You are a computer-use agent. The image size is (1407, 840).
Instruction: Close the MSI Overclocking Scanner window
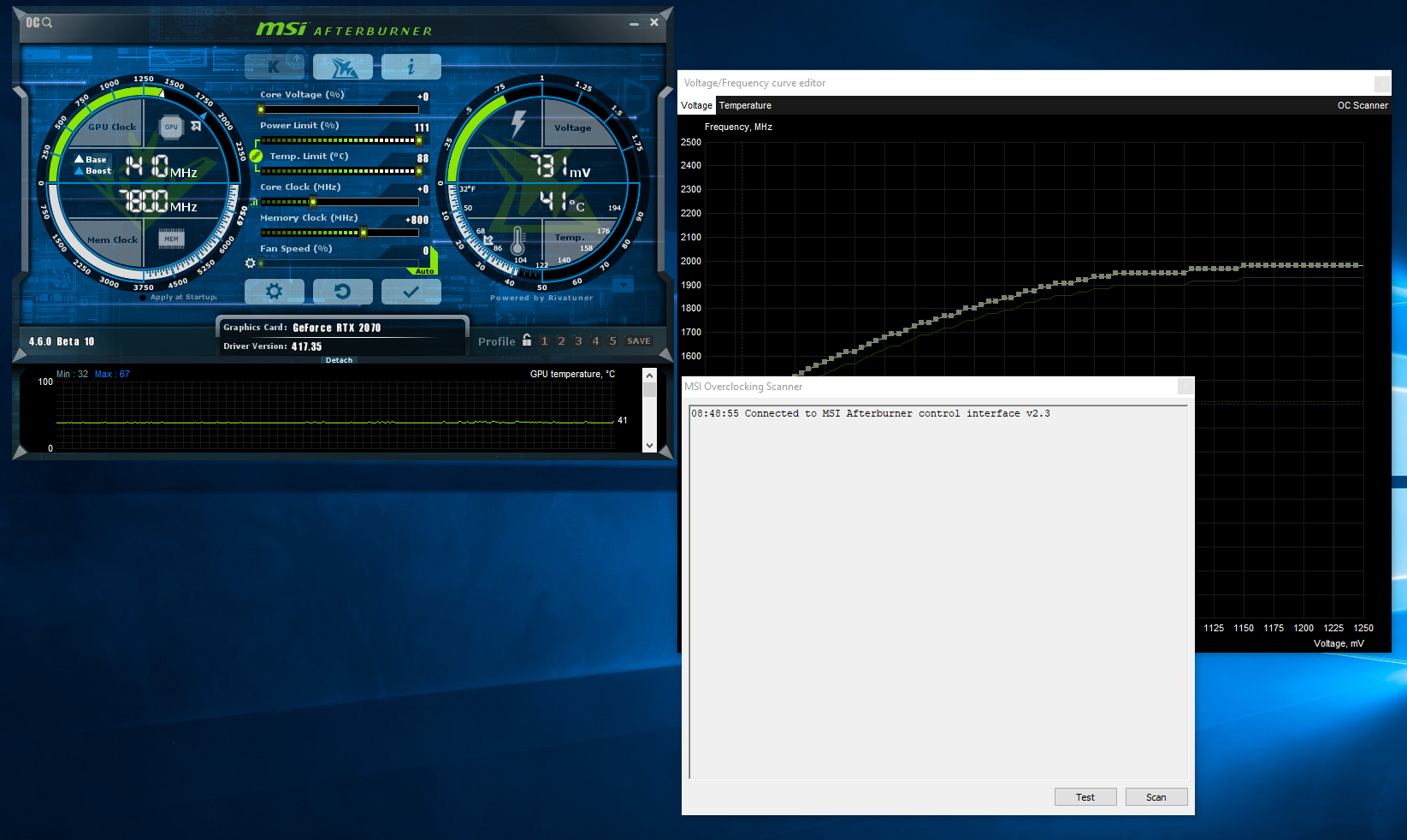coord(1185,387)
